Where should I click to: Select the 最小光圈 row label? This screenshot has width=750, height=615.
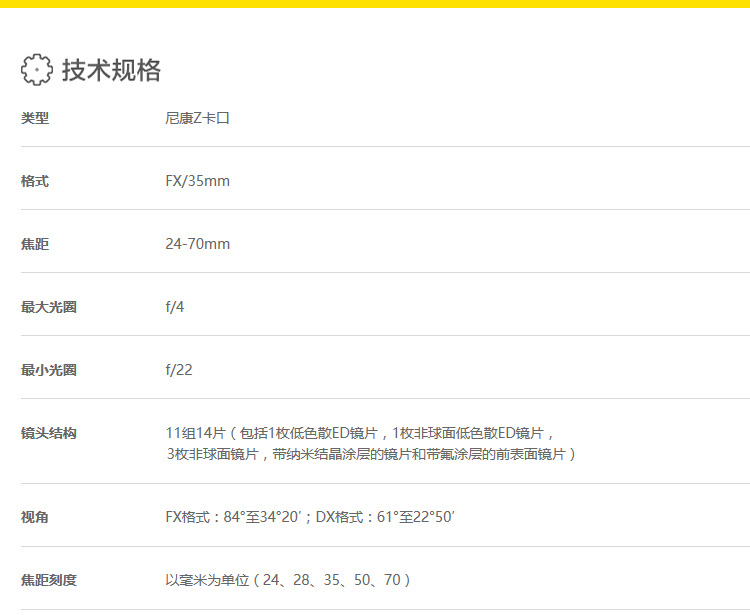[x=49, y=370]
